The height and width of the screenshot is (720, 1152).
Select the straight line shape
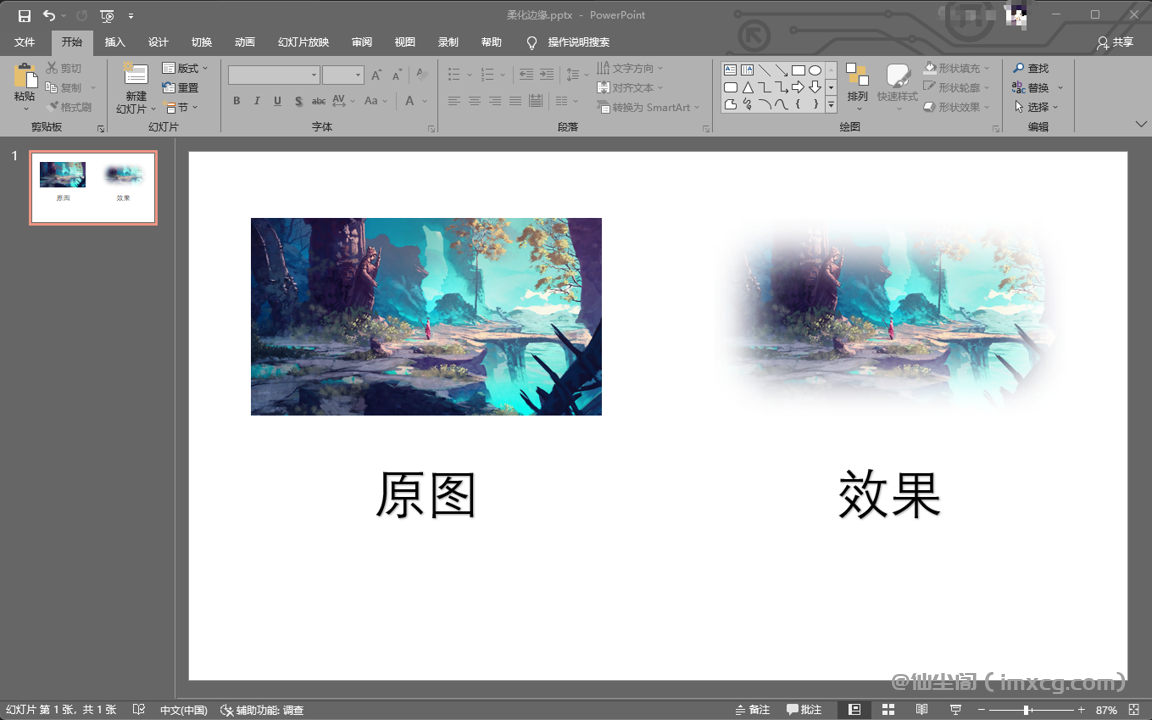[764, 71]
